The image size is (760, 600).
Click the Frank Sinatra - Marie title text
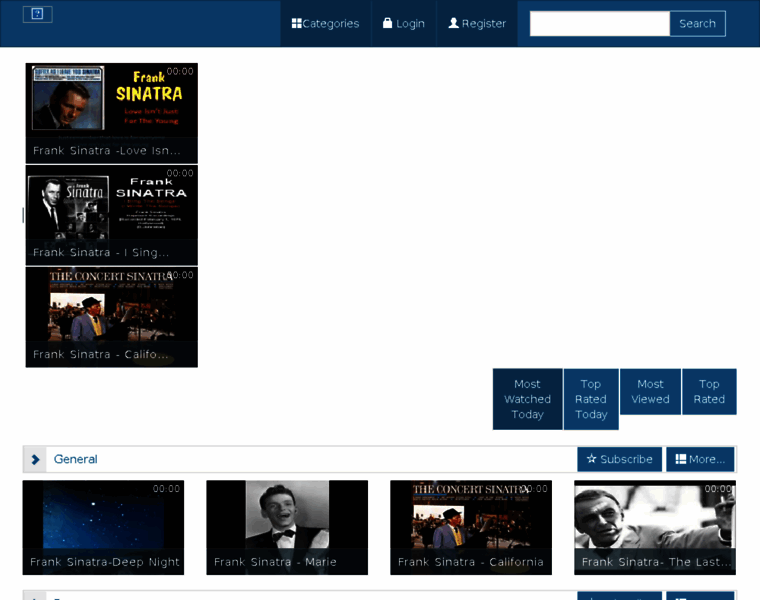click(275, 562)
